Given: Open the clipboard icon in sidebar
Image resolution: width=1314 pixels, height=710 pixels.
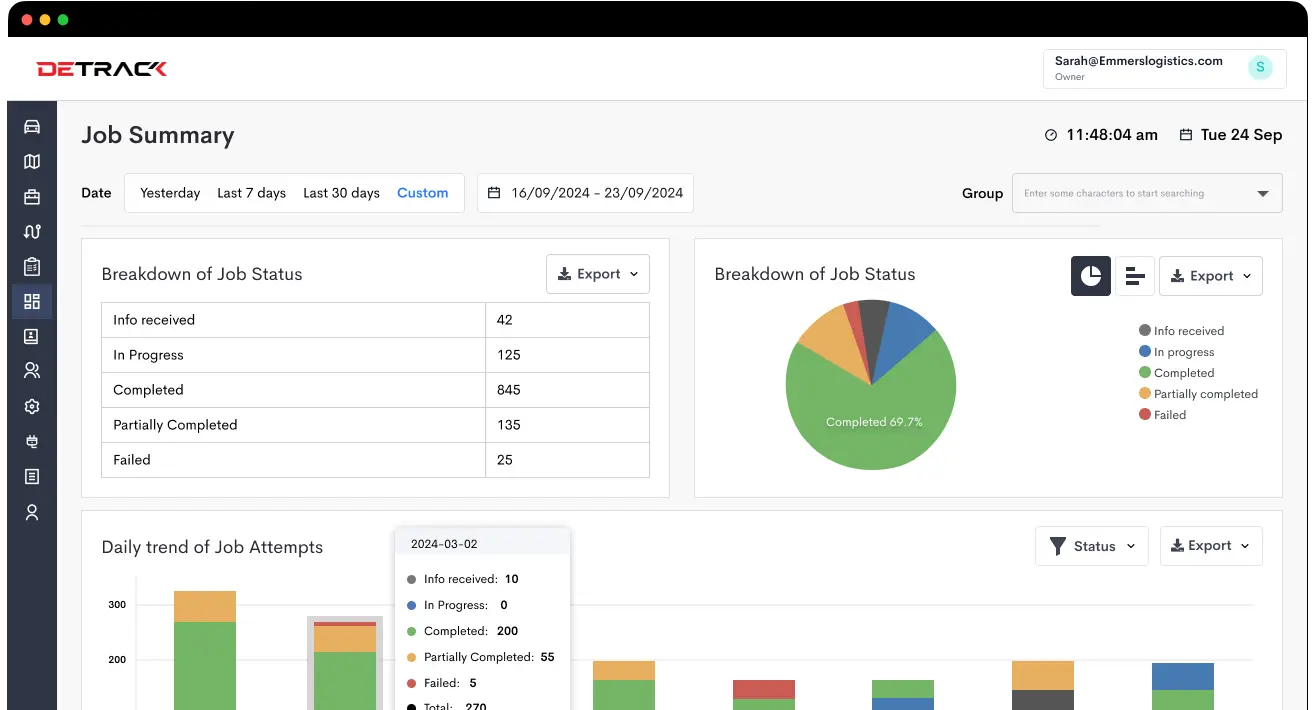Looking at the screenshot, I should [x=32, y=267].
